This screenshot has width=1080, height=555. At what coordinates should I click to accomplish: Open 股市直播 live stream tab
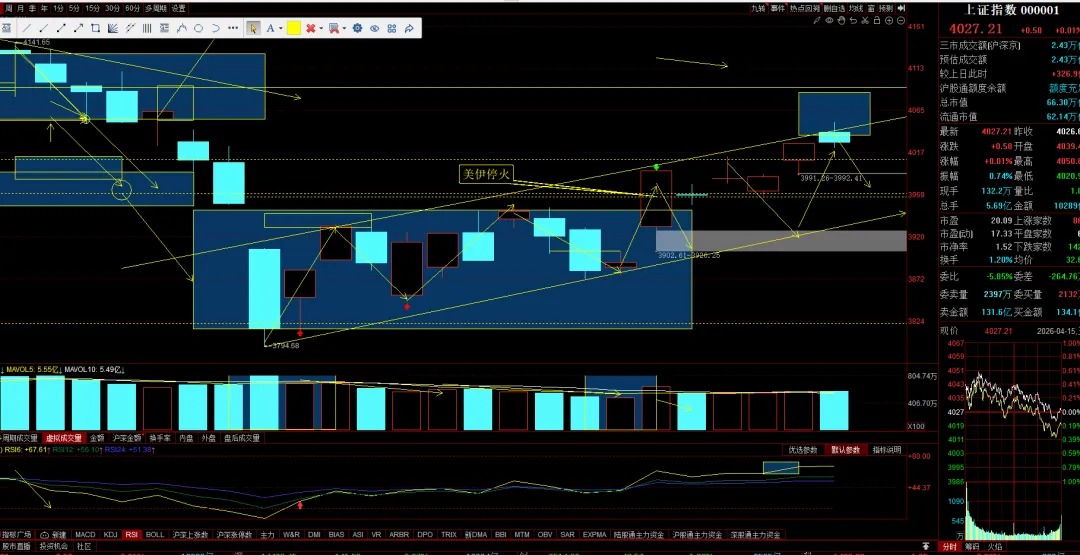point(15,546)
